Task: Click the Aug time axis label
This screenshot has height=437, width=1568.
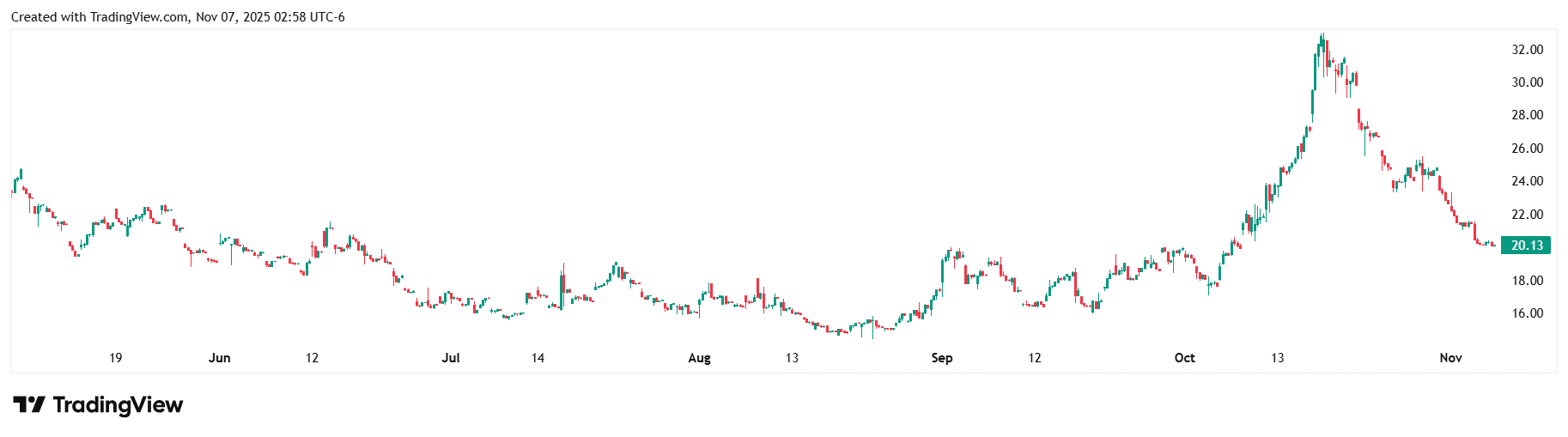Action: click(699, 358)
